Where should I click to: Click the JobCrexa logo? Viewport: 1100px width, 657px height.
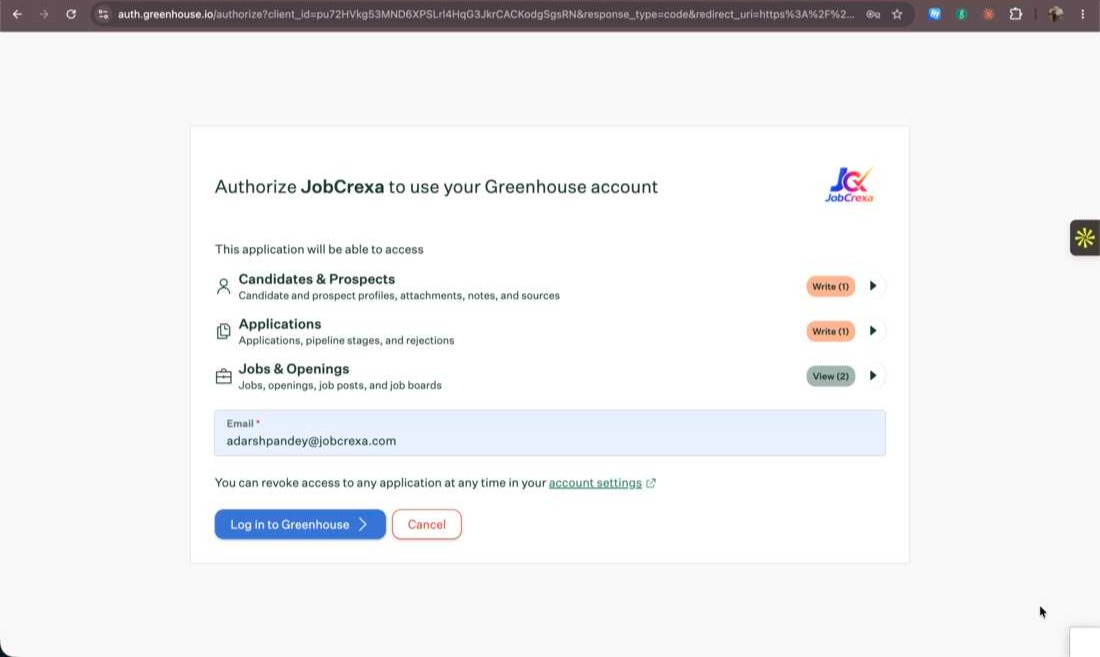[x=850, y=185]
